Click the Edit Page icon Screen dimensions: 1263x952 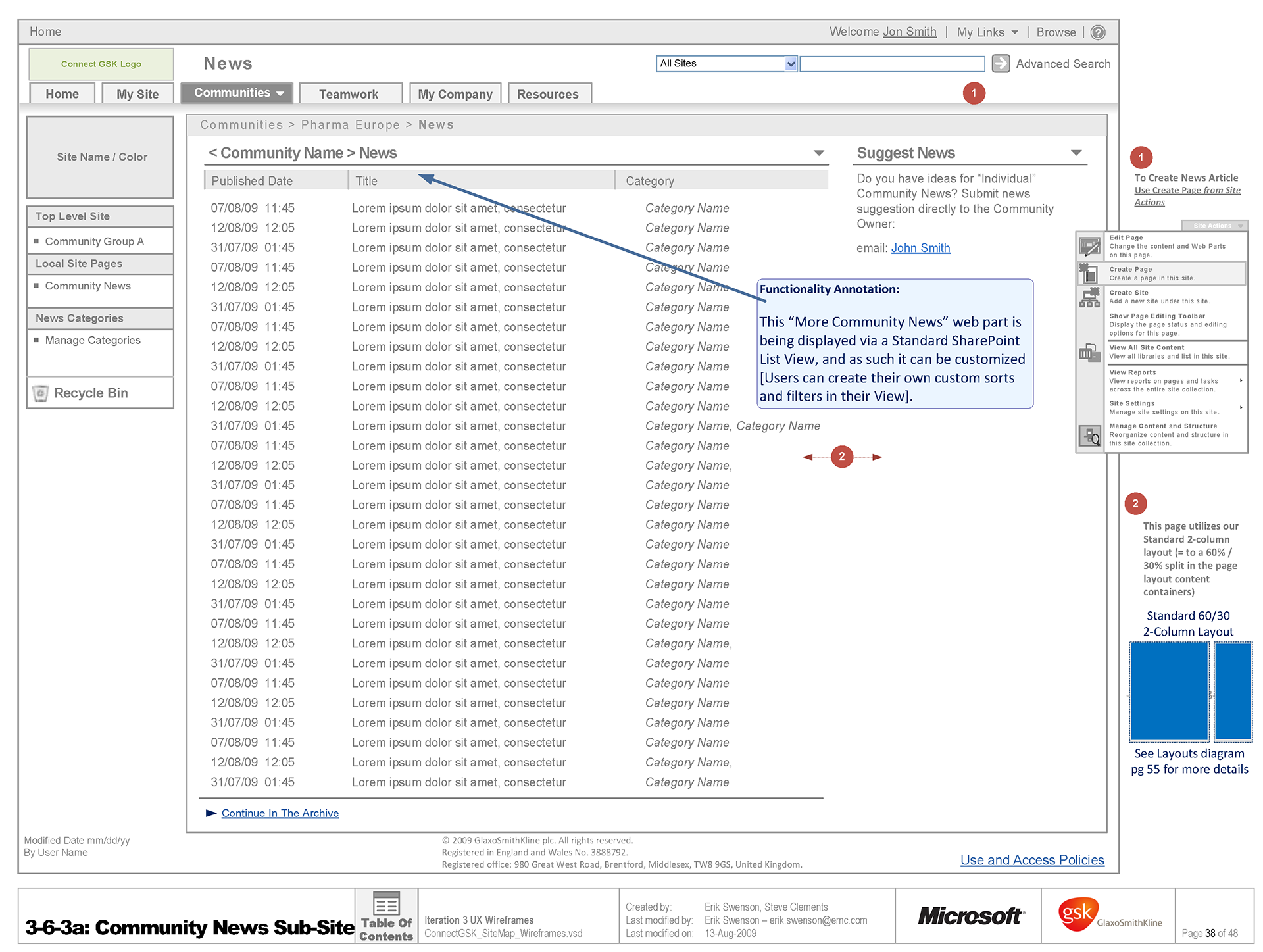(1089, 247)
